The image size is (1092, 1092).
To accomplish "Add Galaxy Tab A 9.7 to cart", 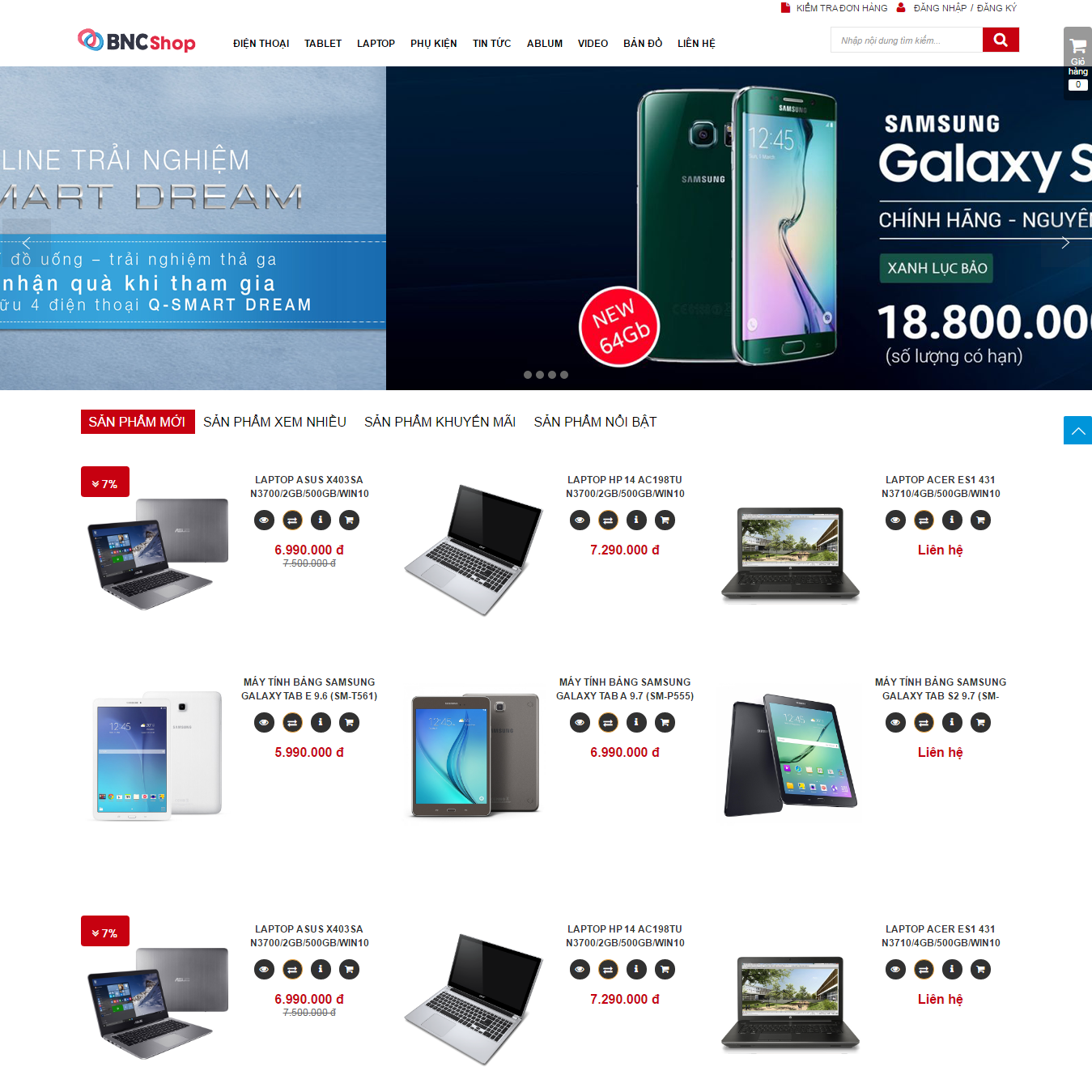I will [x=665, y=722].
